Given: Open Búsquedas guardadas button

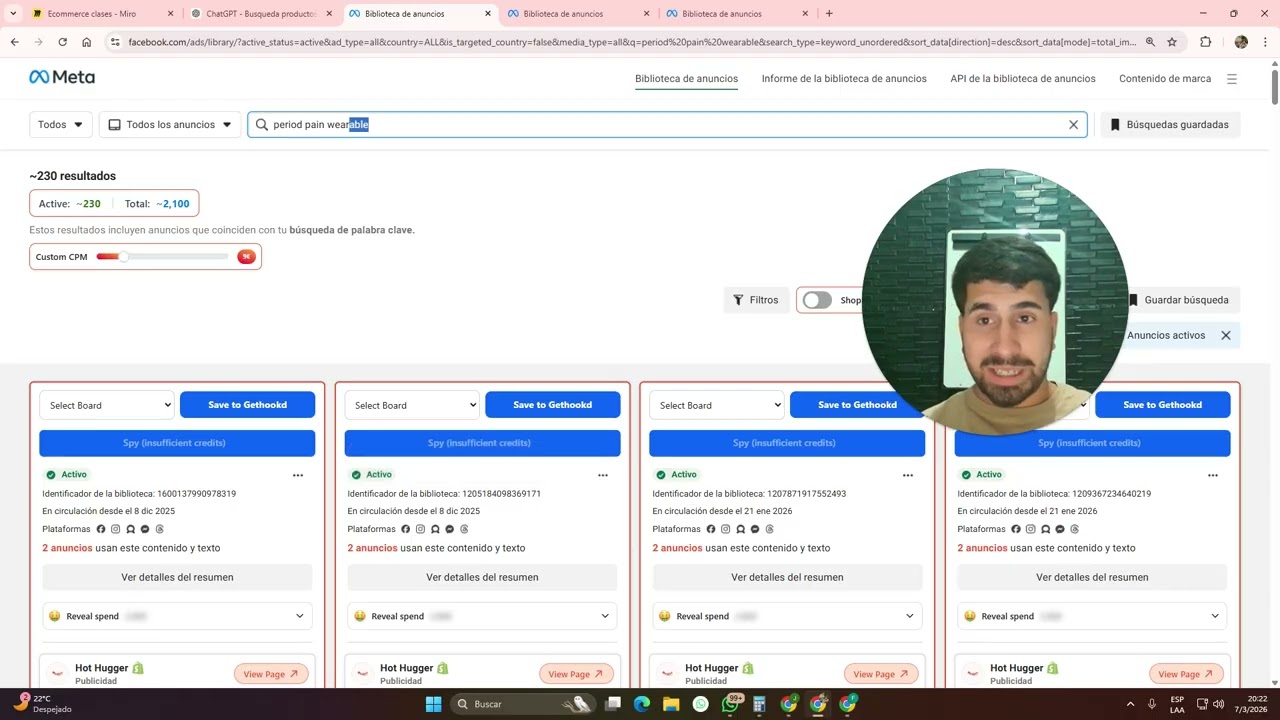Looking at the screenshot, I should click(x=1170, y=125).
